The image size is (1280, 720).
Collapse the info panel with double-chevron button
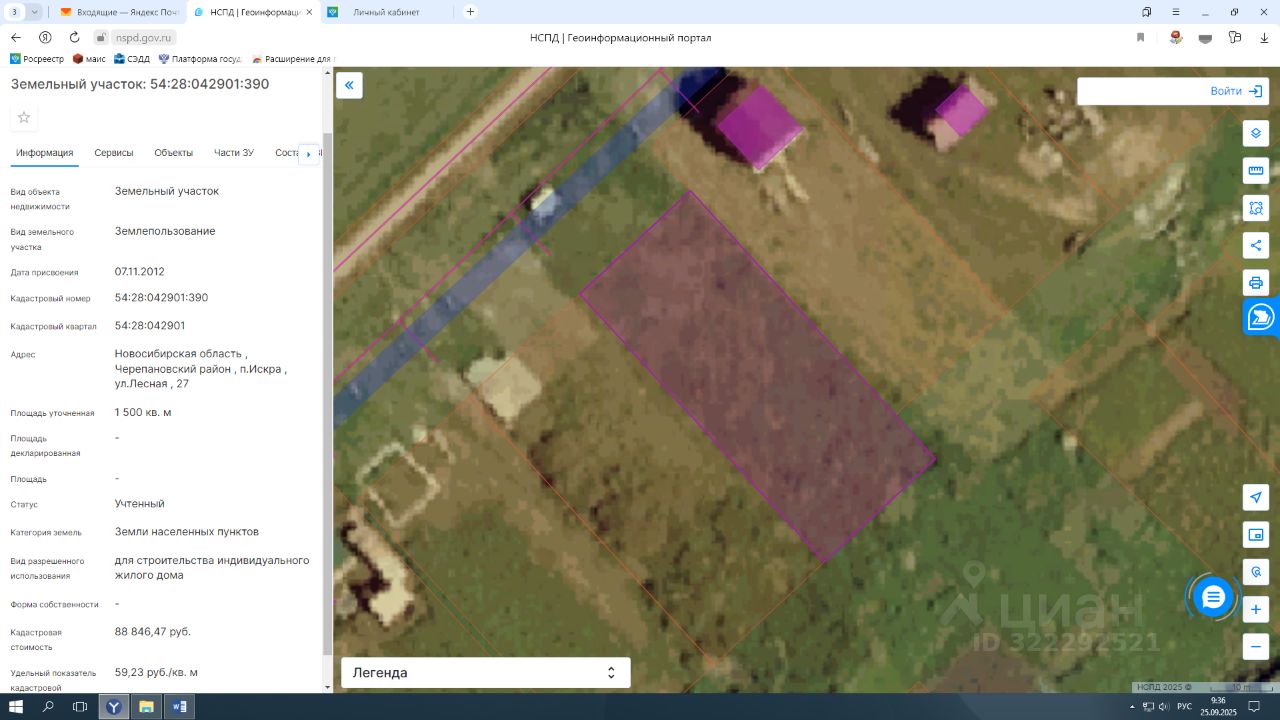pyautogui.click(x=349, y=85)
